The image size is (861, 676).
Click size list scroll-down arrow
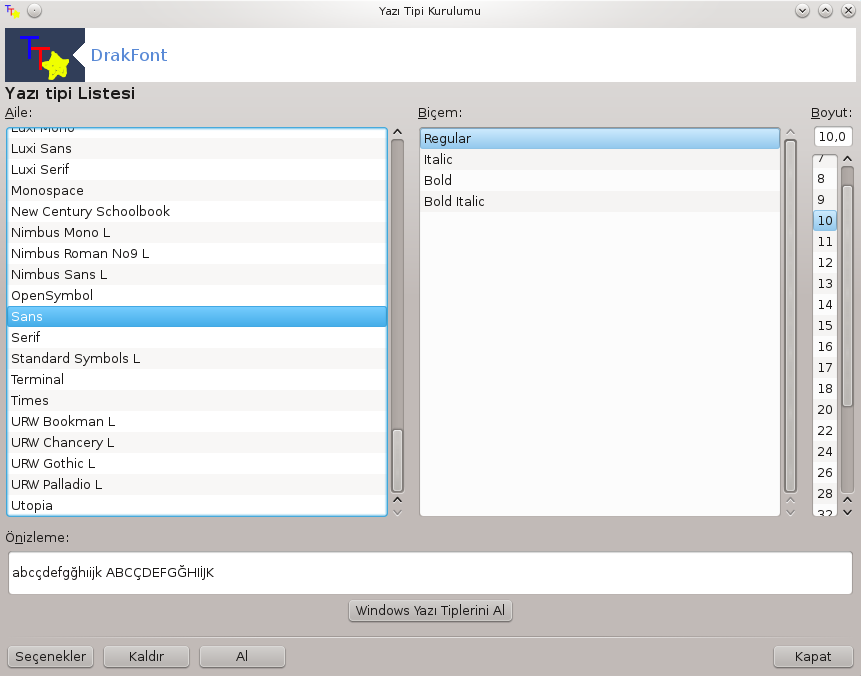(847, 512)
